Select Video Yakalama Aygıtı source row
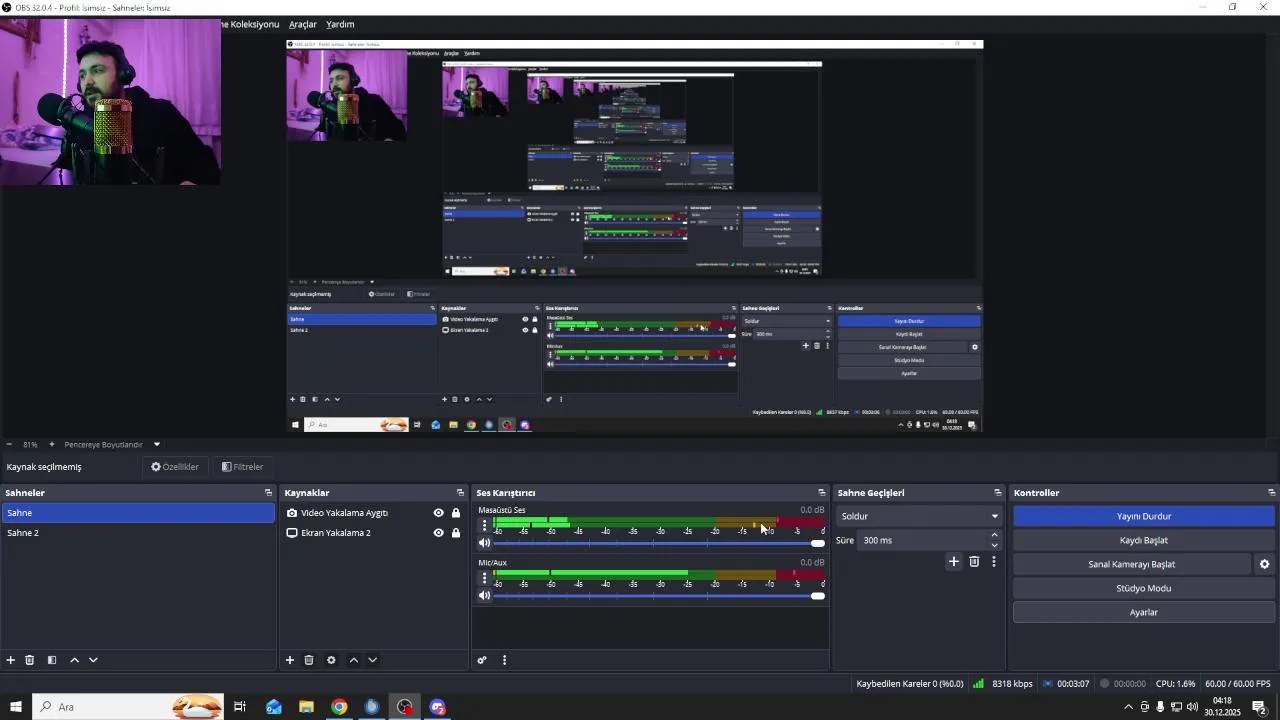Viewport: 1280px width, 720px height. point(374,513)
